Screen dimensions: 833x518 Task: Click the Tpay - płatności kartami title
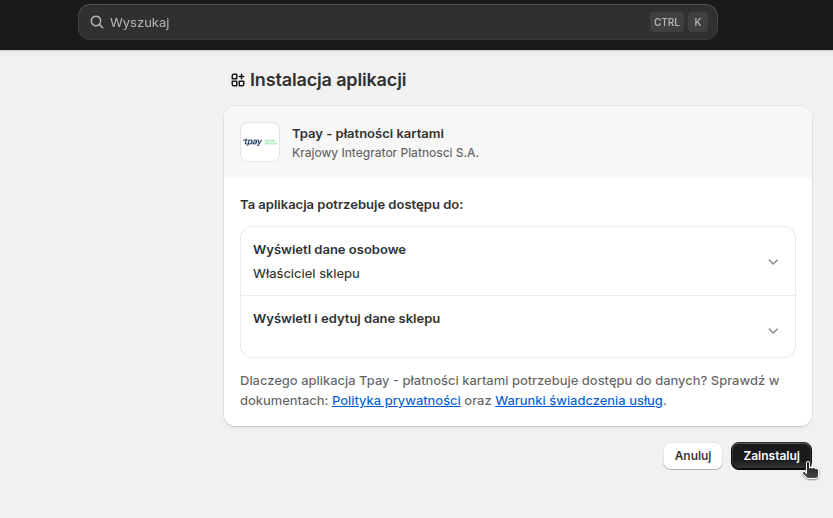pos(368,134)
